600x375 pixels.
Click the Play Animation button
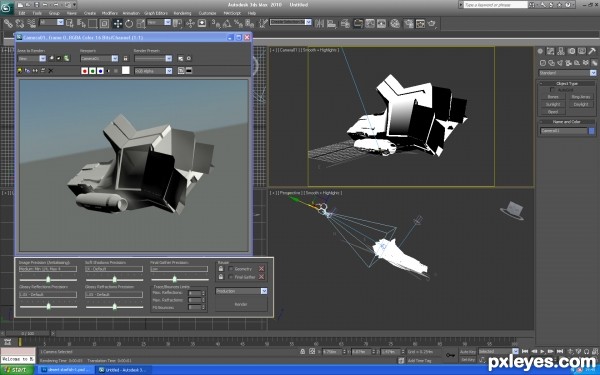point(542,351)
